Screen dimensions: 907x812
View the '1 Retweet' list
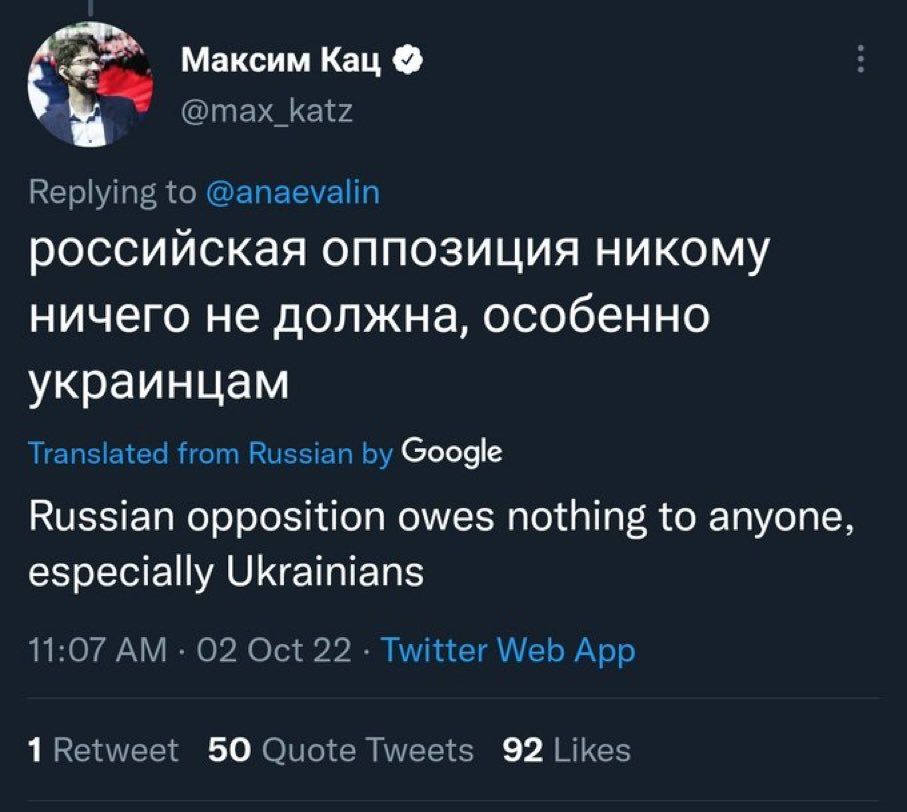[x=105, y=749]
